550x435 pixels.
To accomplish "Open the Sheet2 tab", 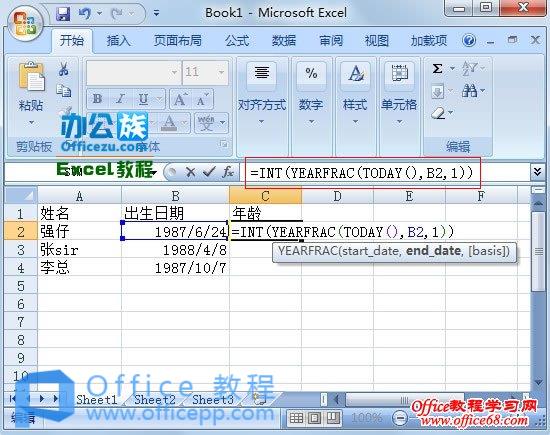I will coord(155,400).
